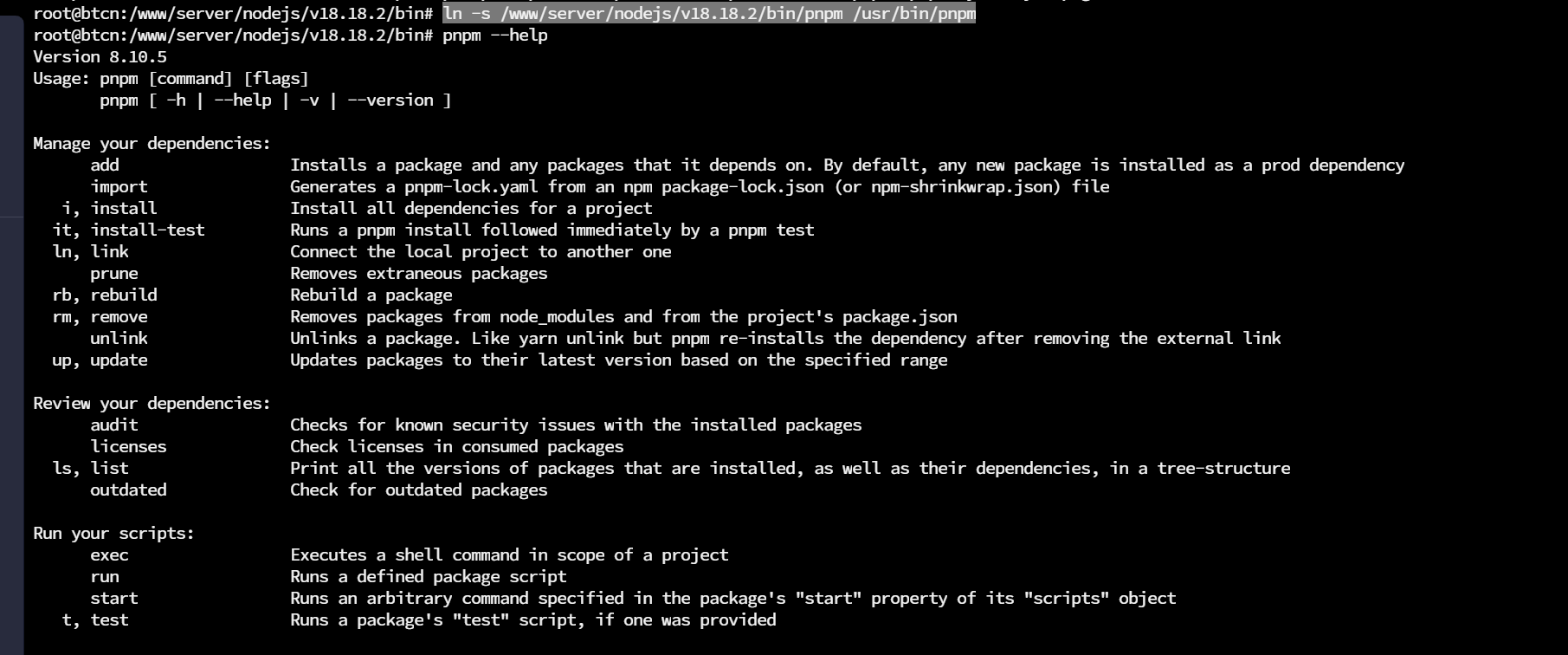Click the 'up, update' command entry
Viewport: 1568px width, 655px height.
pos(100,360)
